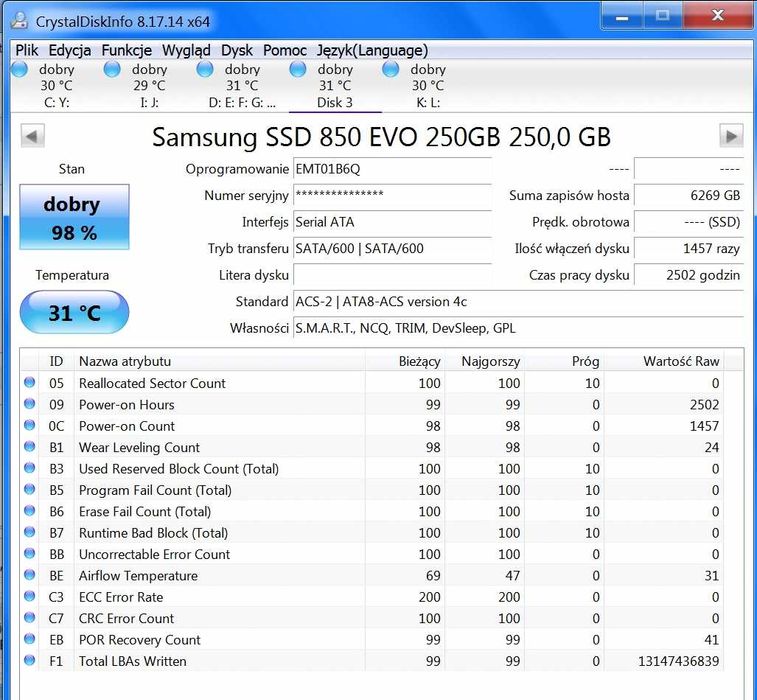Select the Total LBAs Written row
This screenshot has width=757, height=700.
[x=372, y=661]
